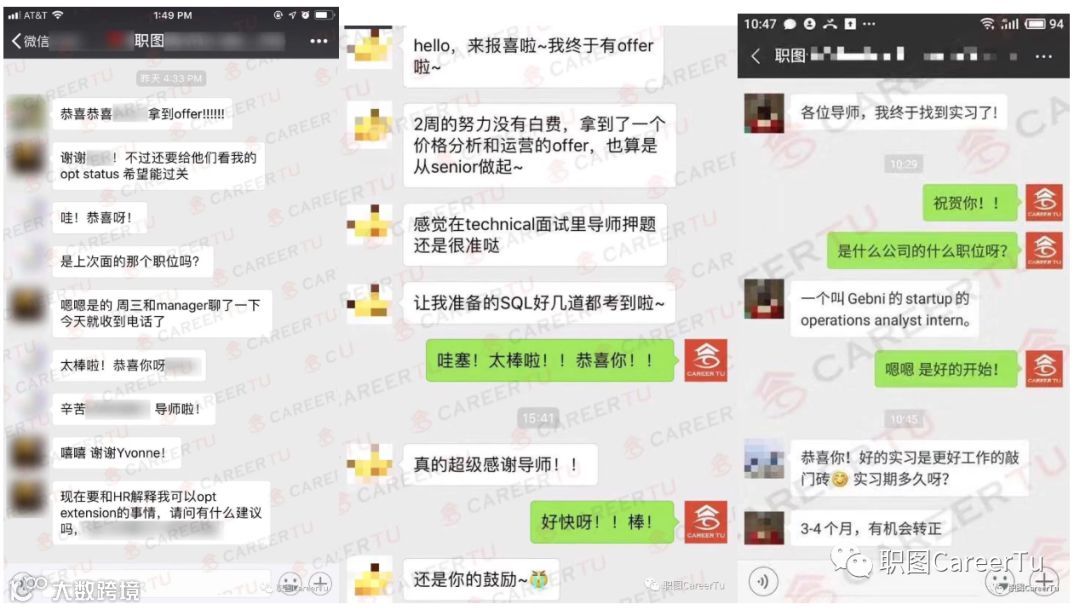Viewport: 1080px width, 610px height.
Task: Tap the 10:29 timestamp in right chat
Action: 904,164
